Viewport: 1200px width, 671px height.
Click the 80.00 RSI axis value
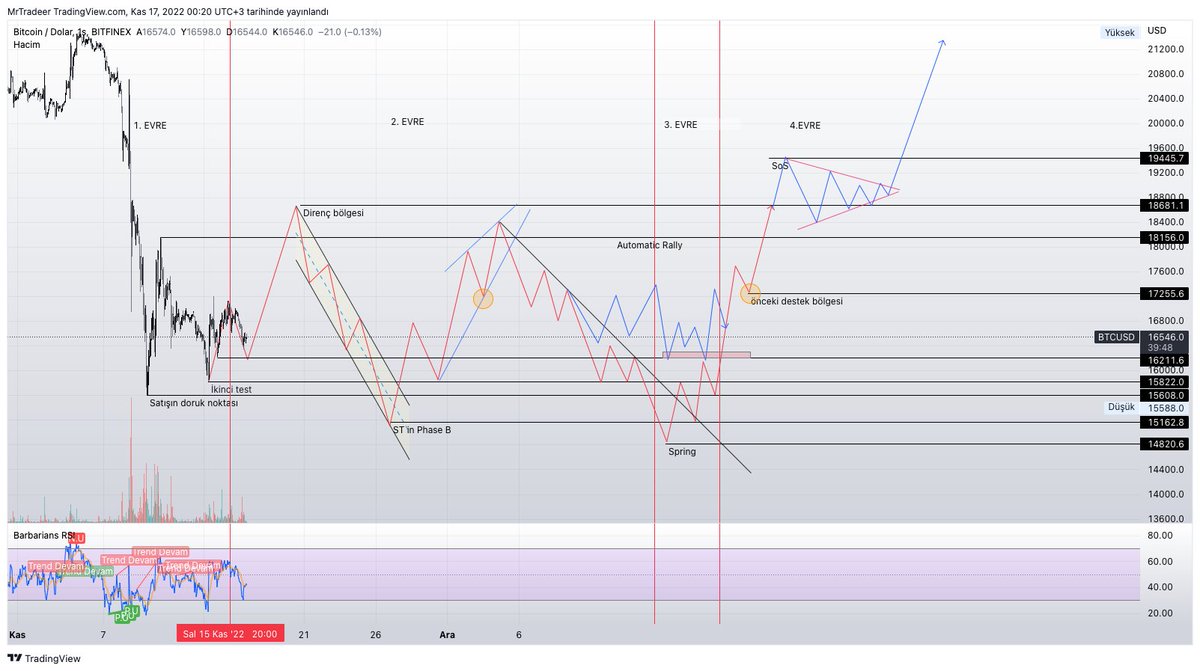[1159, 536]
